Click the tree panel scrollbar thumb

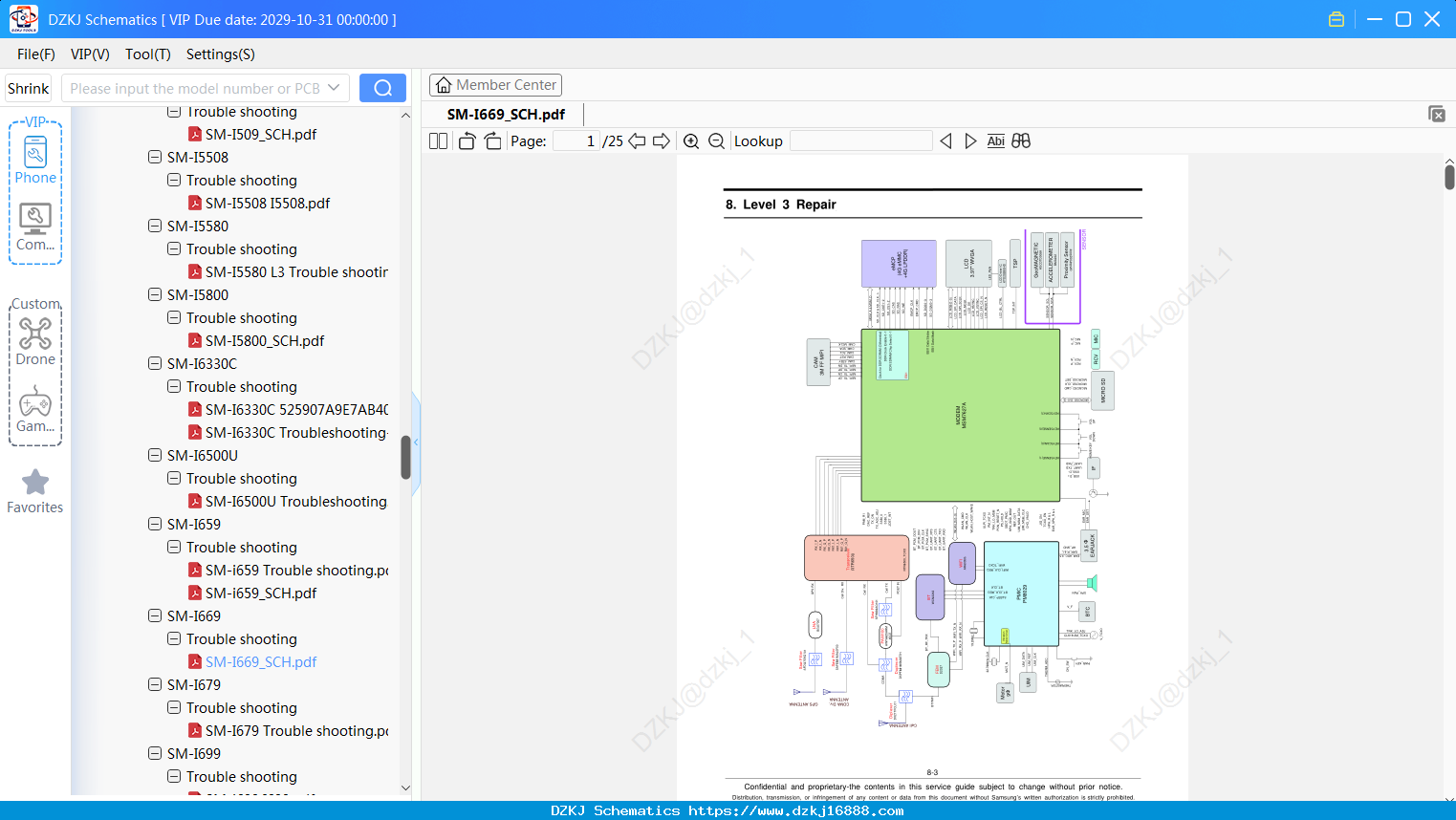pos(405,458)
